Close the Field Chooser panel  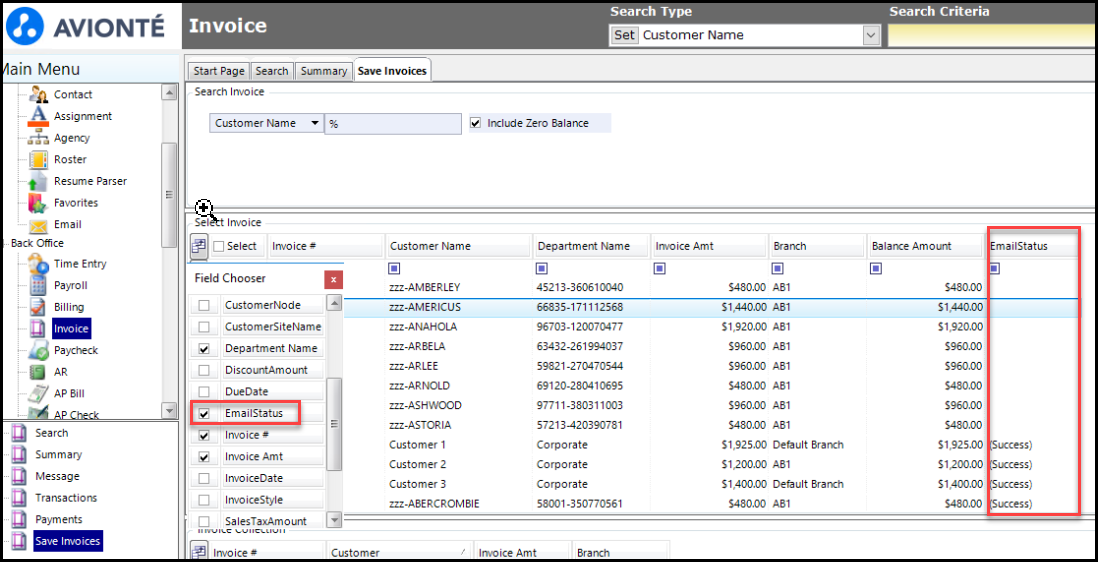point(333,280)
